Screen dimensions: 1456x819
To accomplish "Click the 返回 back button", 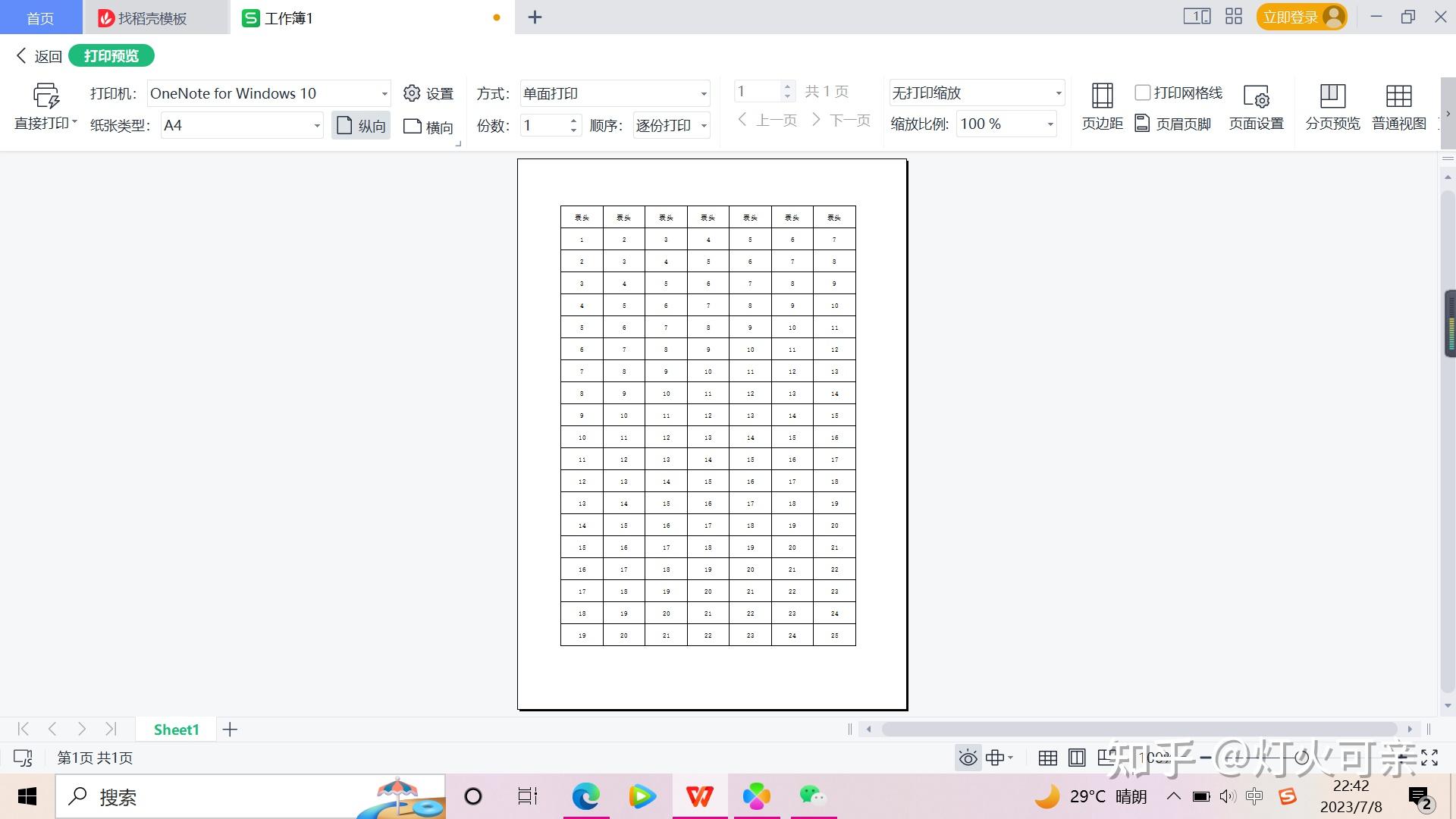I will click(39, 56).
